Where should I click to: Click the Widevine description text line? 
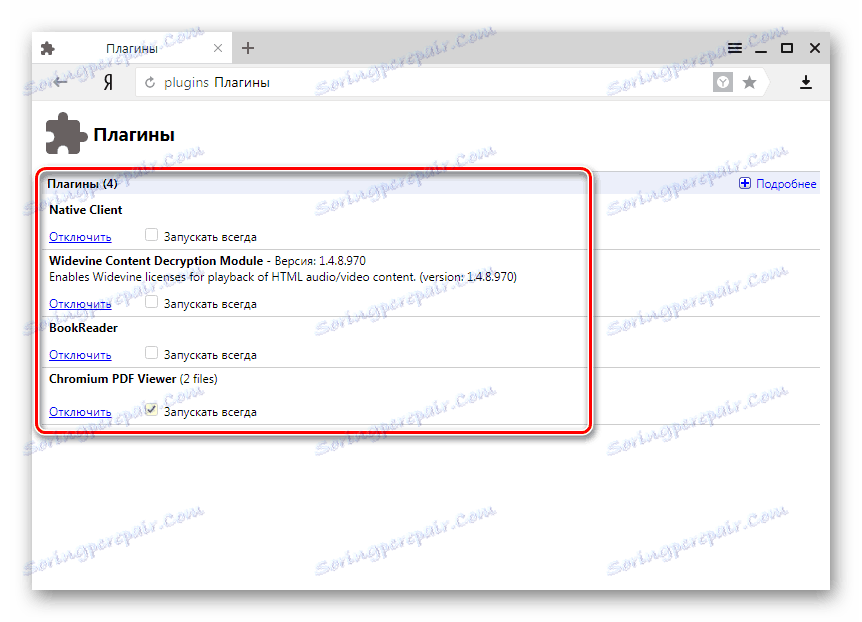[283, 277]
